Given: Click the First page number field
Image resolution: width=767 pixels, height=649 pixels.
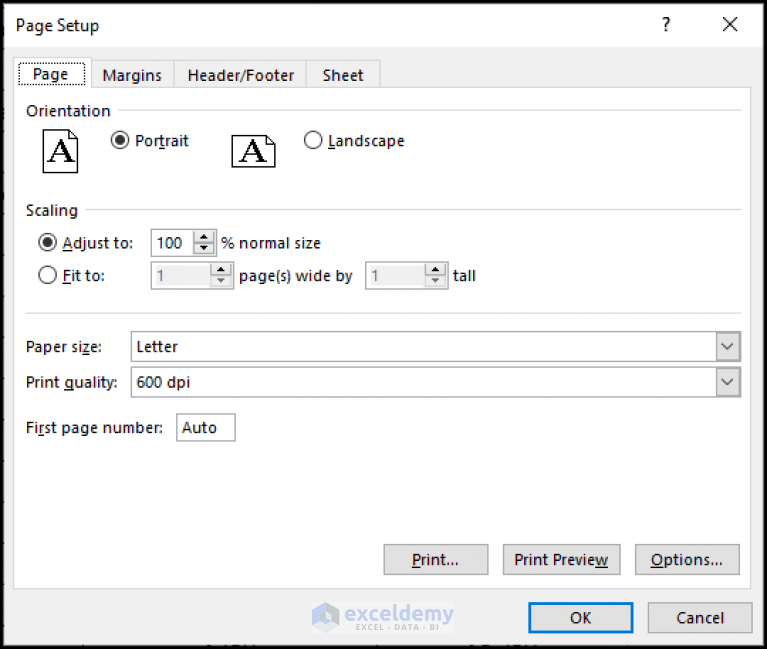Looking at the screenshot, I should tap(205, 427).
